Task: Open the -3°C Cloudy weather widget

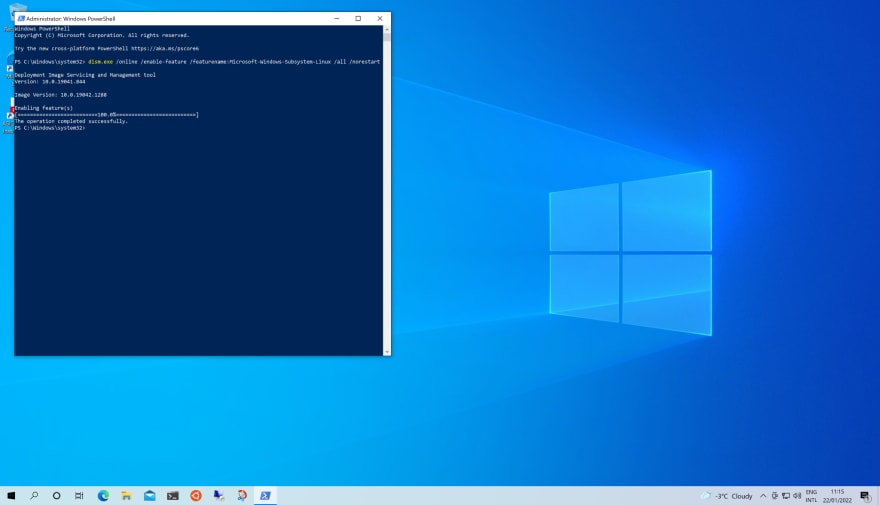Action: [x=727, y=496]
